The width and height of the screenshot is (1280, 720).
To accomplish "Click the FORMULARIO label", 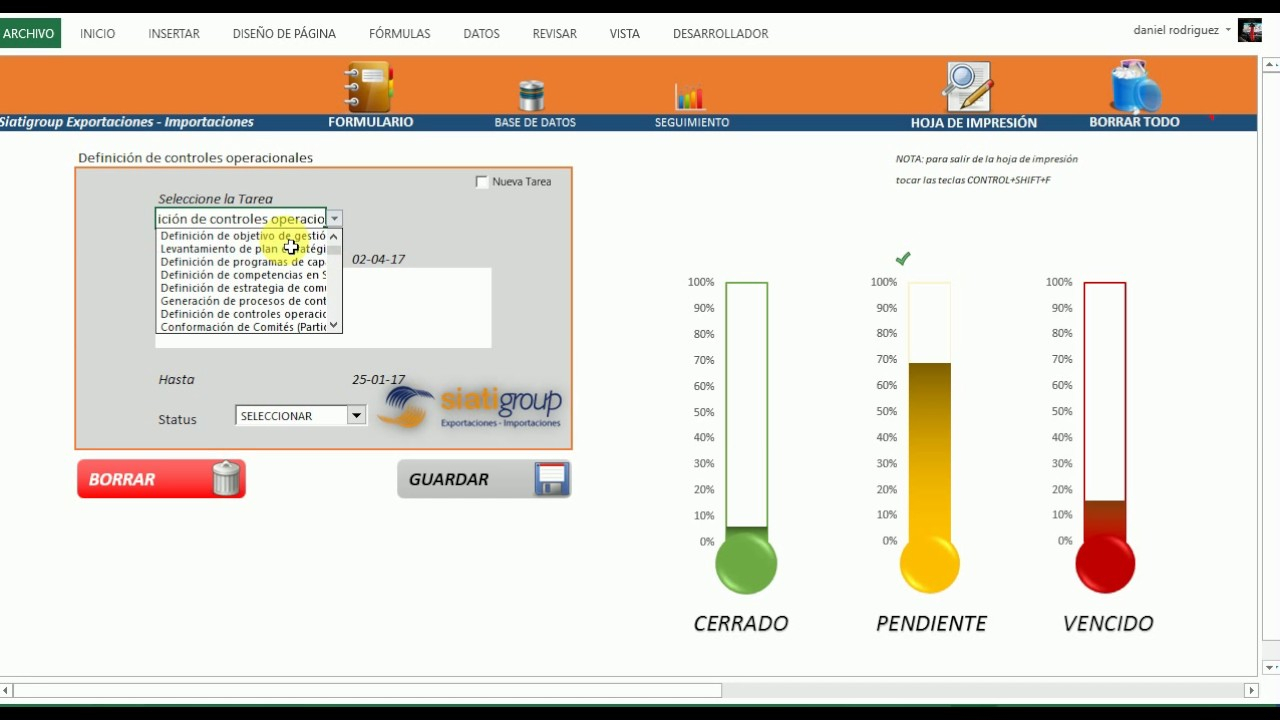I will pyautogui.click(x=370, y=122).
